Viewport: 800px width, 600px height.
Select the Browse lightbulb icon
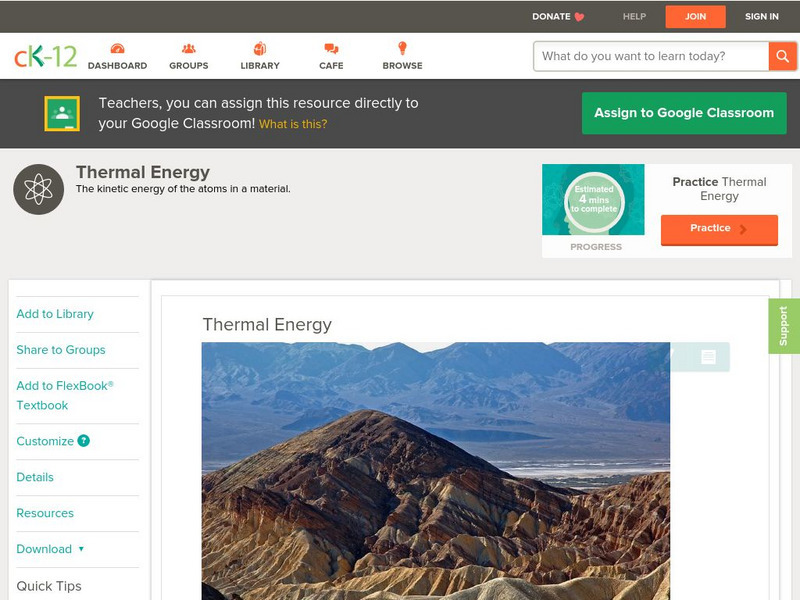pos(402,47)
